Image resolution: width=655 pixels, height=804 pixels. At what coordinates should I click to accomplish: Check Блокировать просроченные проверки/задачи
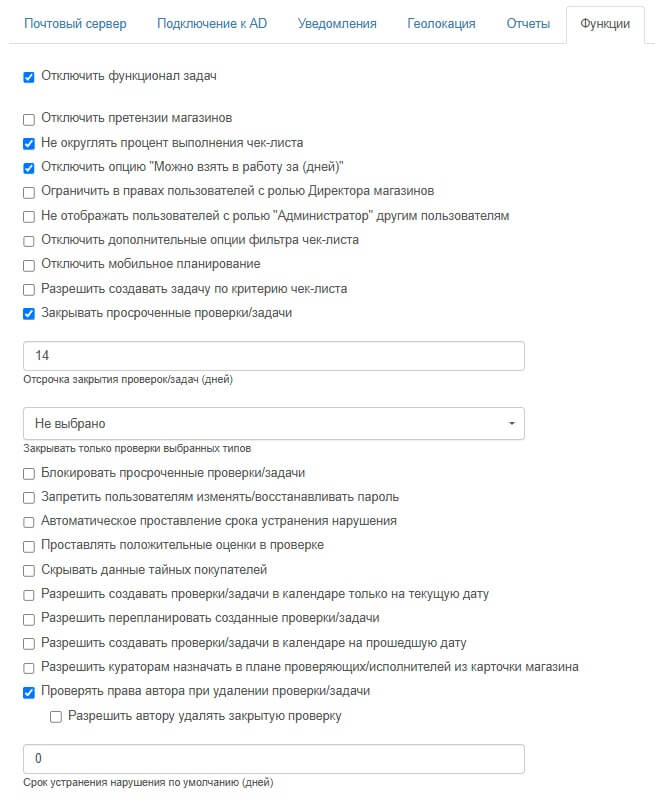click(x=29, y=473)
